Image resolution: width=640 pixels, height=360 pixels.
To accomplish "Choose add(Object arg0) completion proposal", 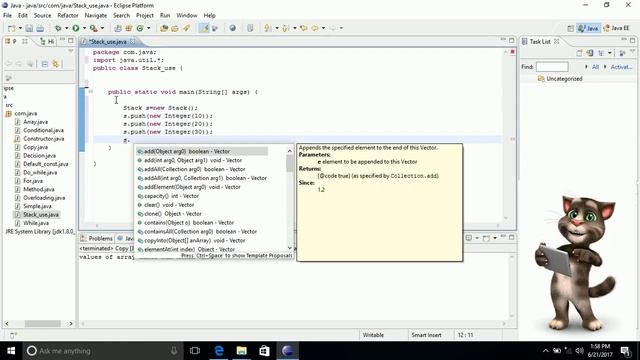I will 202,151.
